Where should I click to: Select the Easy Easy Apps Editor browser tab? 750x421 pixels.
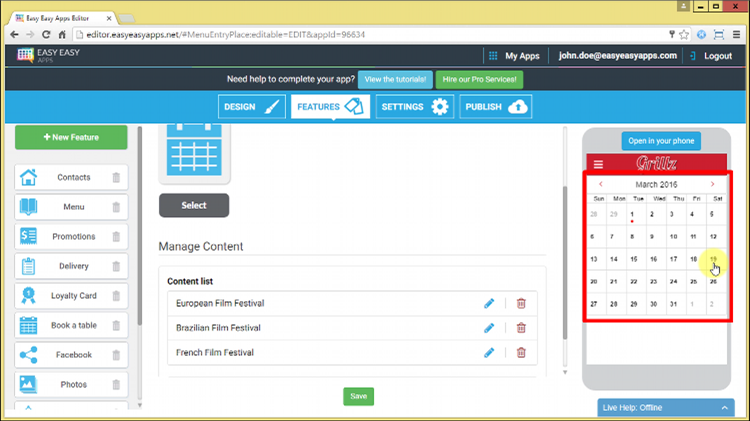click(60, 18)
